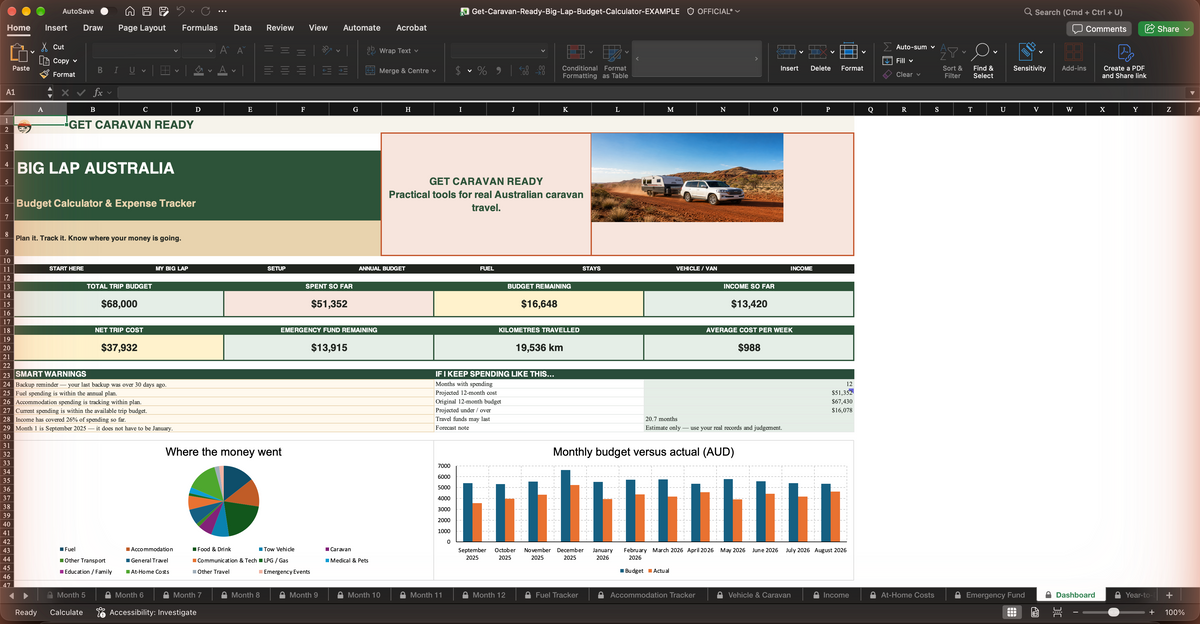1200x624 pixels.
Task: Click the font colour A swatch
Action: (x=224, y=71)
